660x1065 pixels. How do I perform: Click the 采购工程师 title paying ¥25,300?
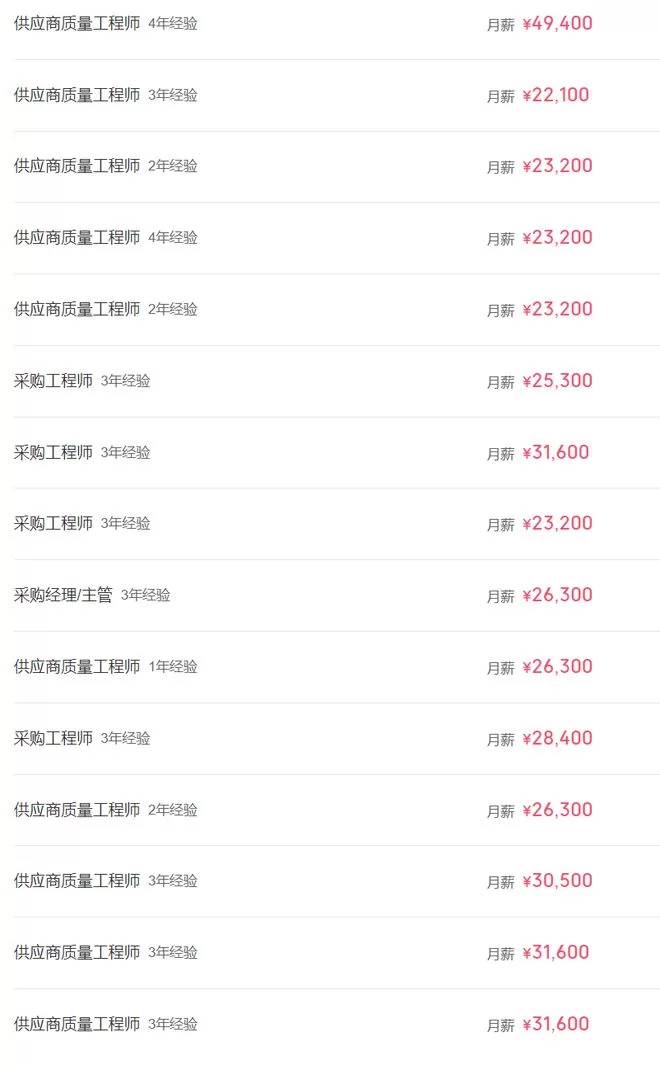[x=53, y=381]
